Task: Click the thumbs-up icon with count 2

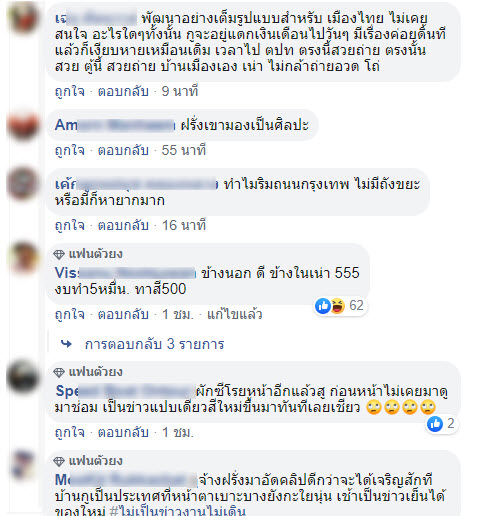Action: tap(435, 424)
